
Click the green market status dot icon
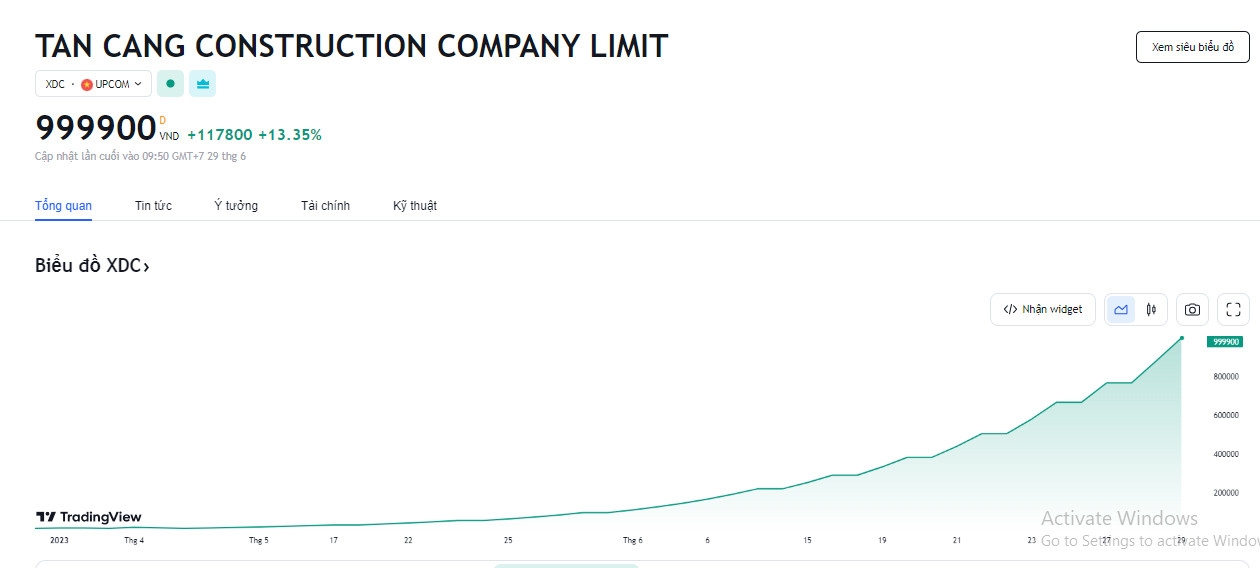tap(170, 84)
